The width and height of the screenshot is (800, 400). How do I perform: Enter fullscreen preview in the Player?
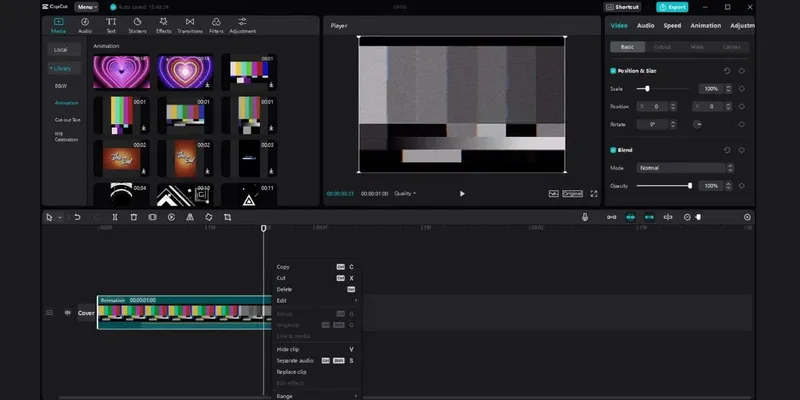pyautogui.click(x=594, y=193)
